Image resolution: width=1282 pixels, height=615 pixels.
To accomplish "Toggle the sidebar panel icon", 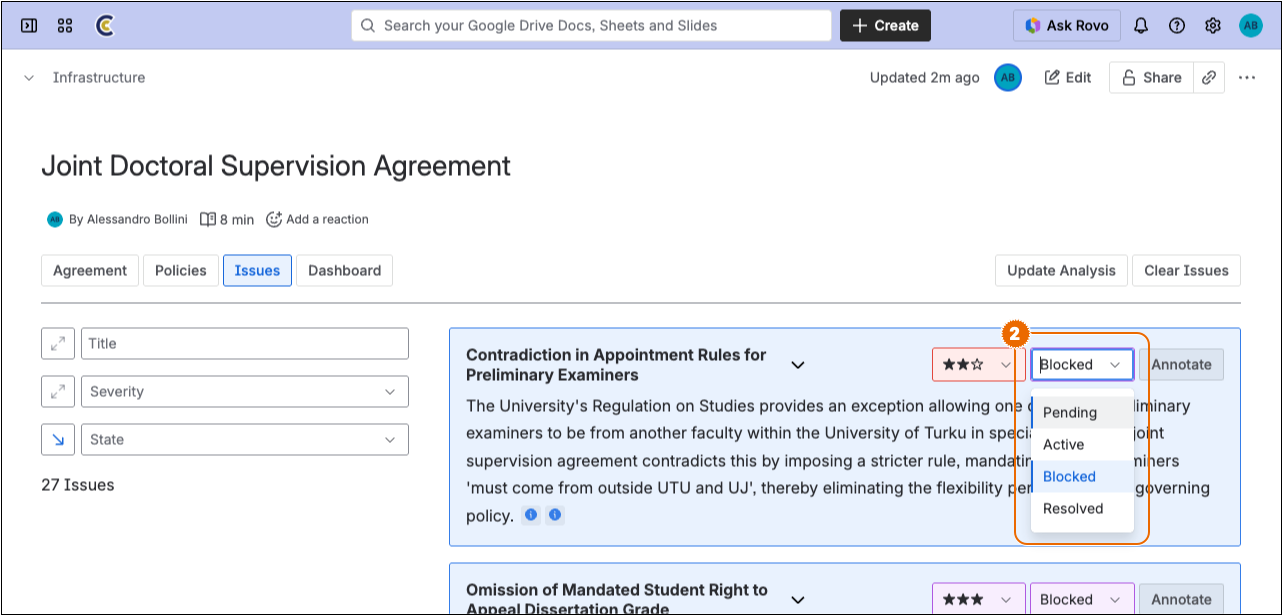I will (x=29, y=26).
